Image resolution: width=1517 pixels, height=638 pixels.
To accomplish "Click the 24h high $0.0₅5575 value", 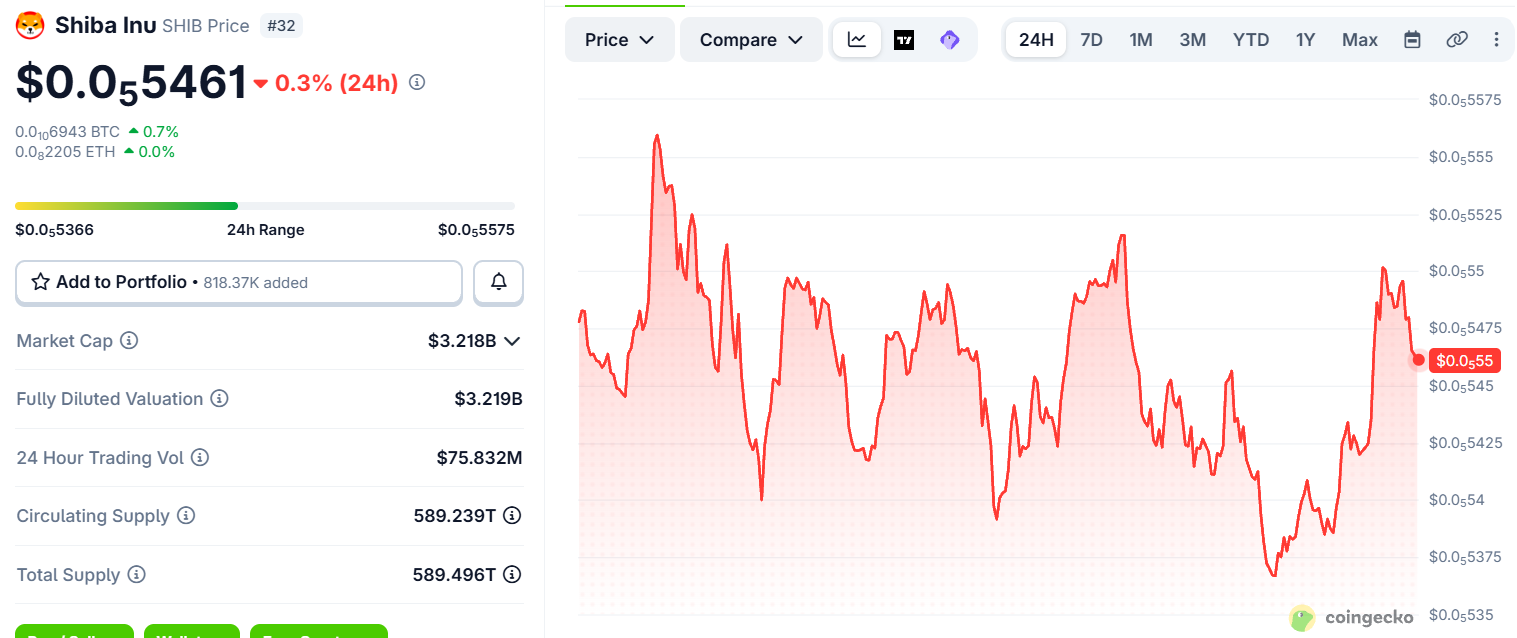I will pyautogui.click(x=476, y=230).
